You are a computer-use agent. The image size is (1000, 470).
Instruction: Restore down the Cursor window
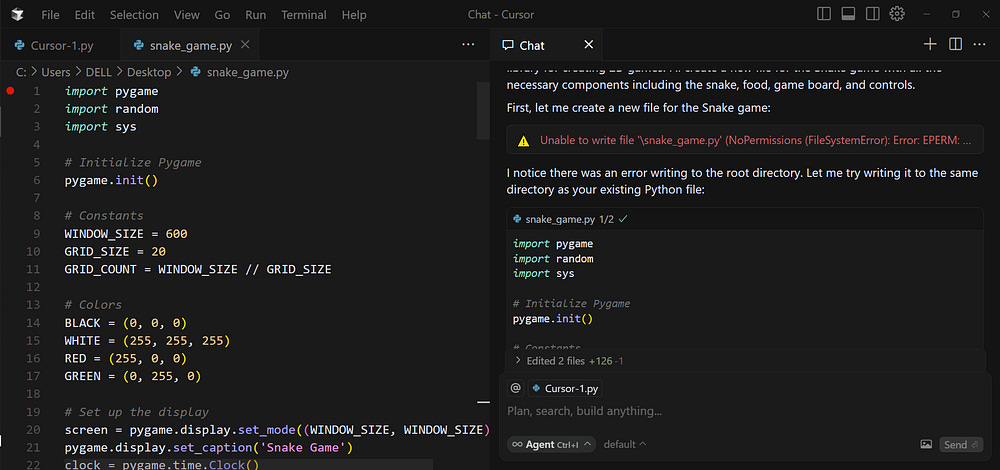click(955, 14)
